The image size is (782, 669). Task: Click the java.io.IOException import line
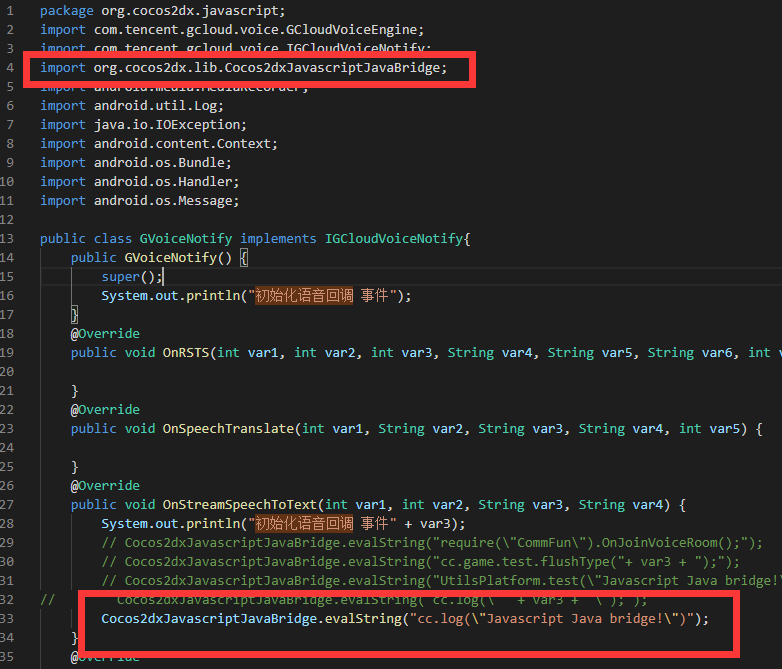(x=143, y=125)
